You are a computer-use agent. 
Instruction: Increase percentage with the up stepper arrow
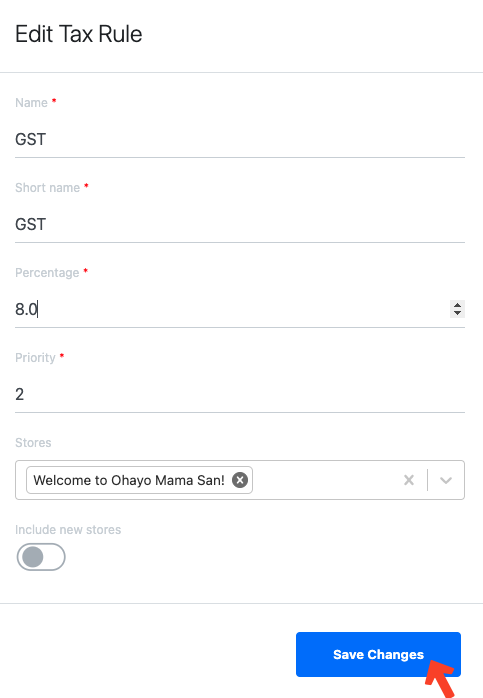(457, 305)
